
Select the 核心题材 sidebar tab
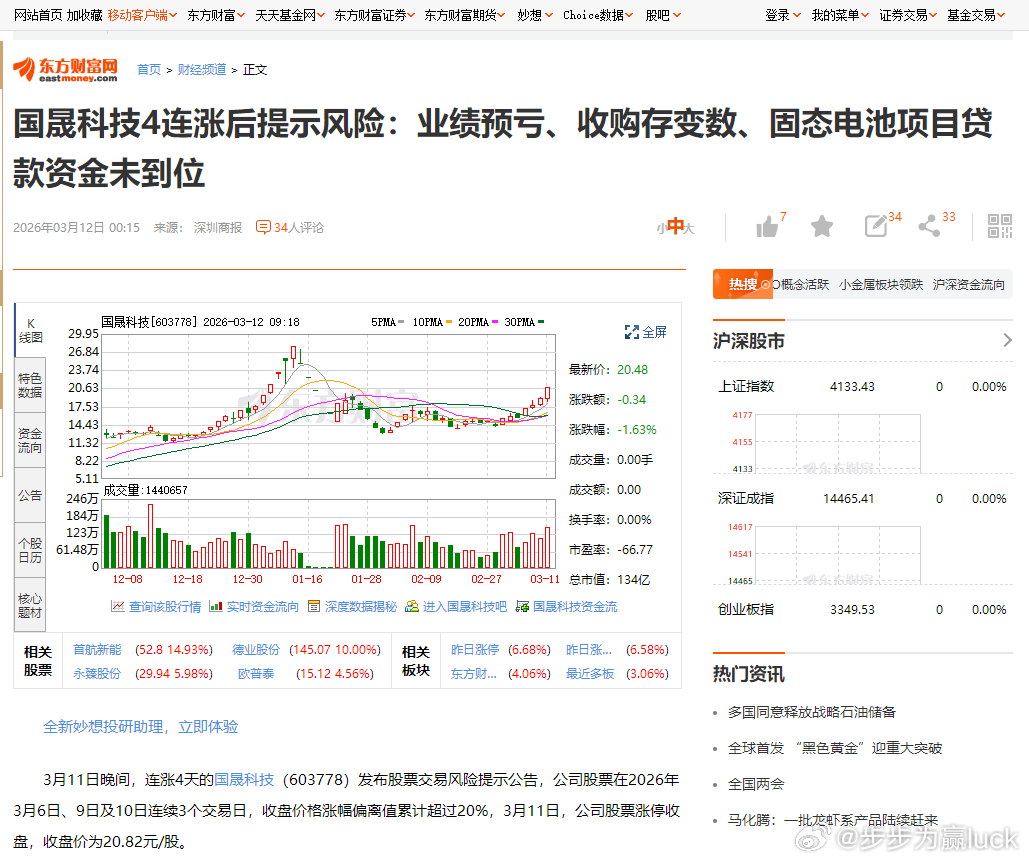(x=30, y=603)
